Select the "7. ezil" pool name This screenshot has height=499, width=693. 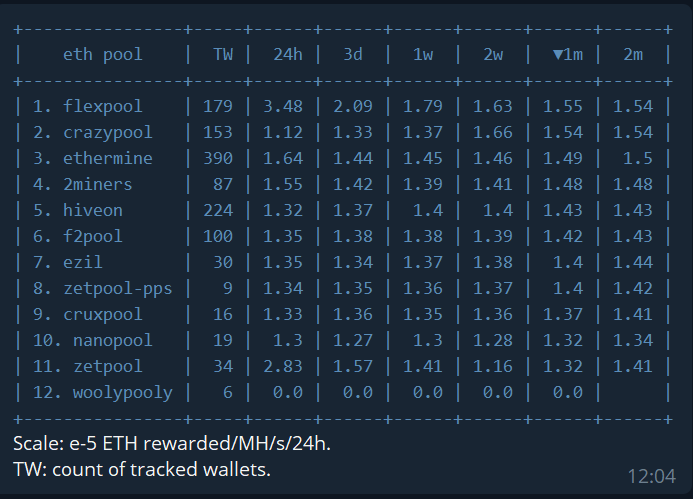68,263
